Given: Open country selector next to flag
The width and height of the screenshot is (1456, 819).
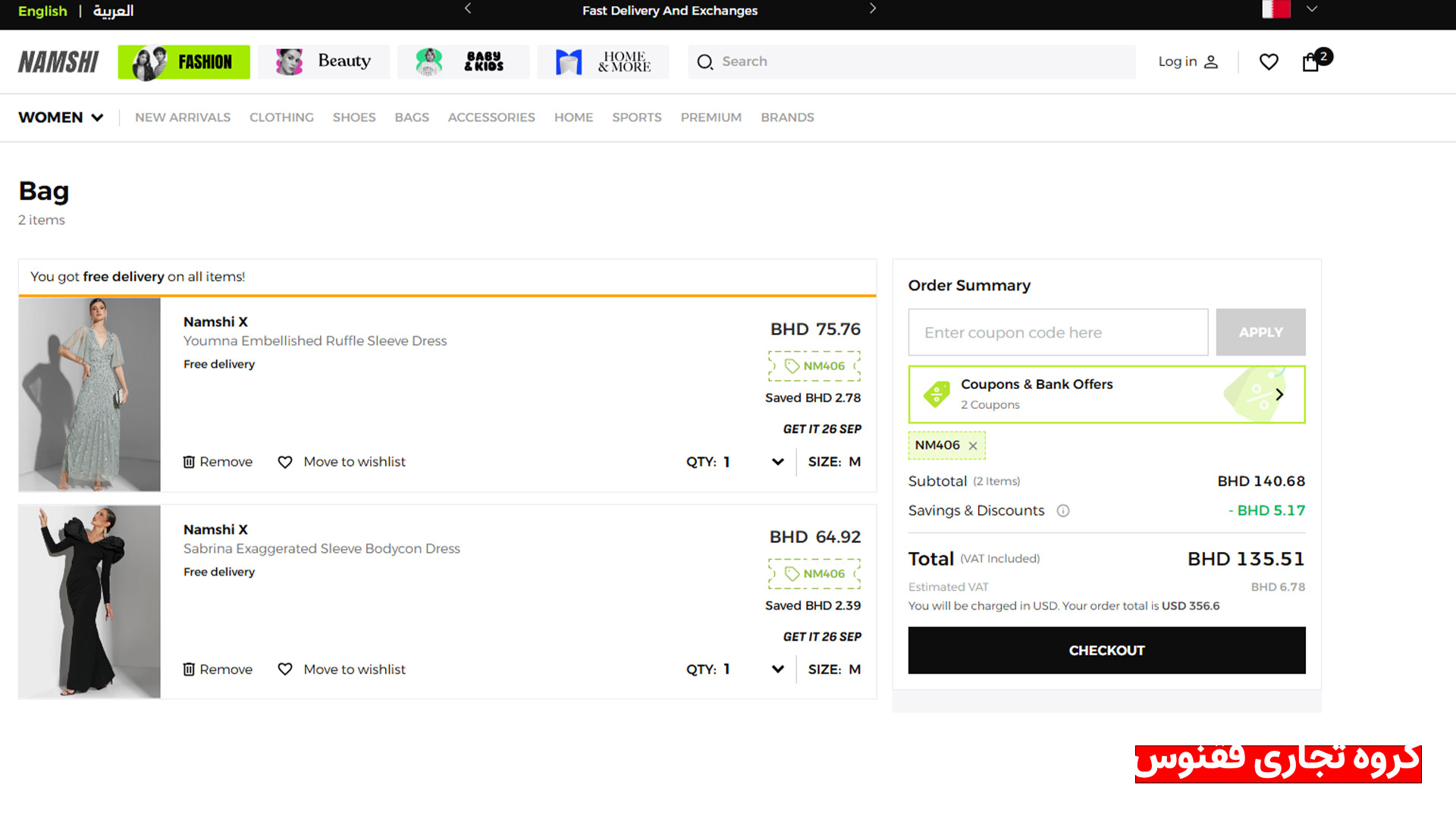Looking at the screenshot, I should (x=1312, y=9).
